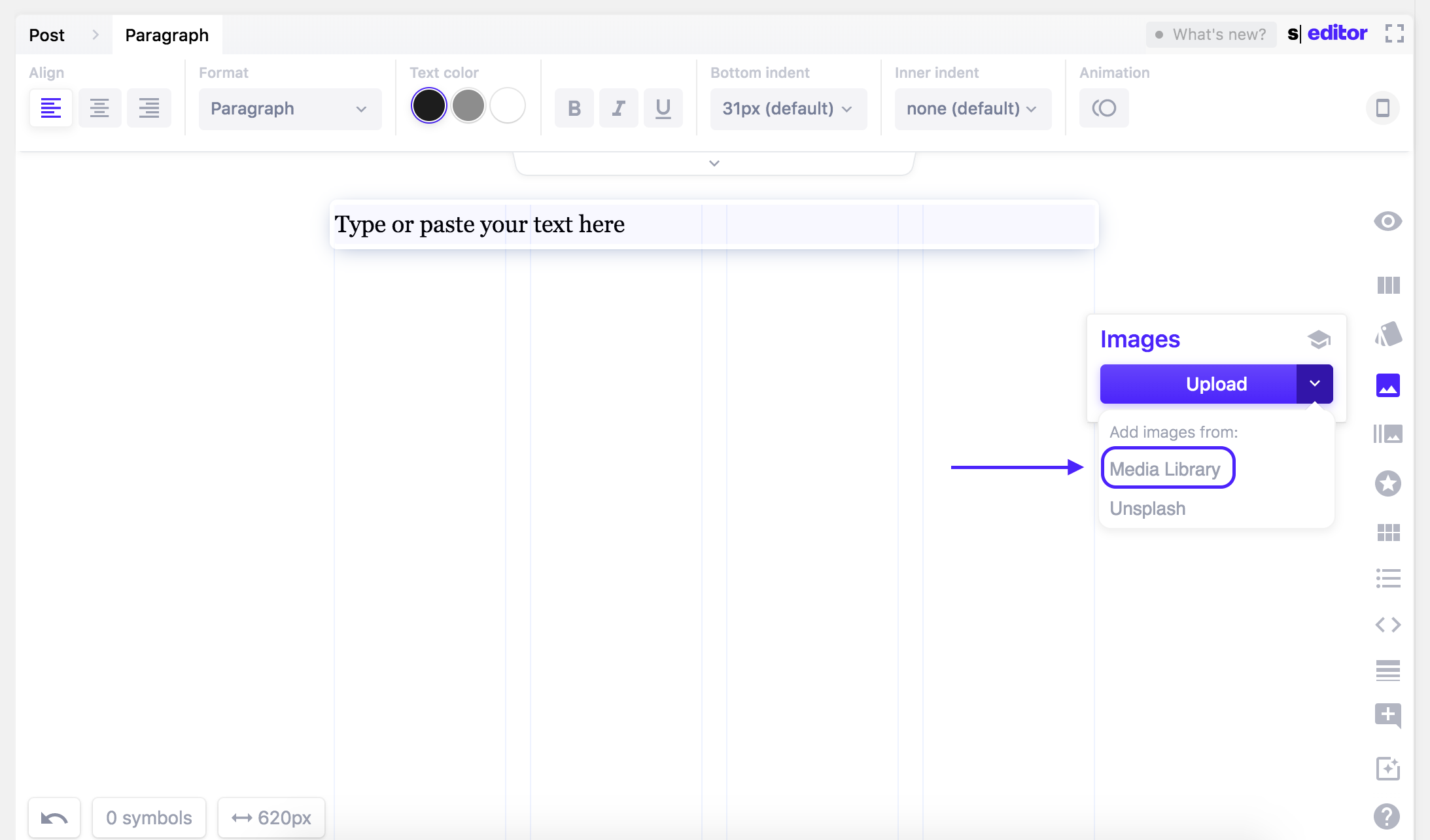Select the columns layout icon in sidebar

1387,285
